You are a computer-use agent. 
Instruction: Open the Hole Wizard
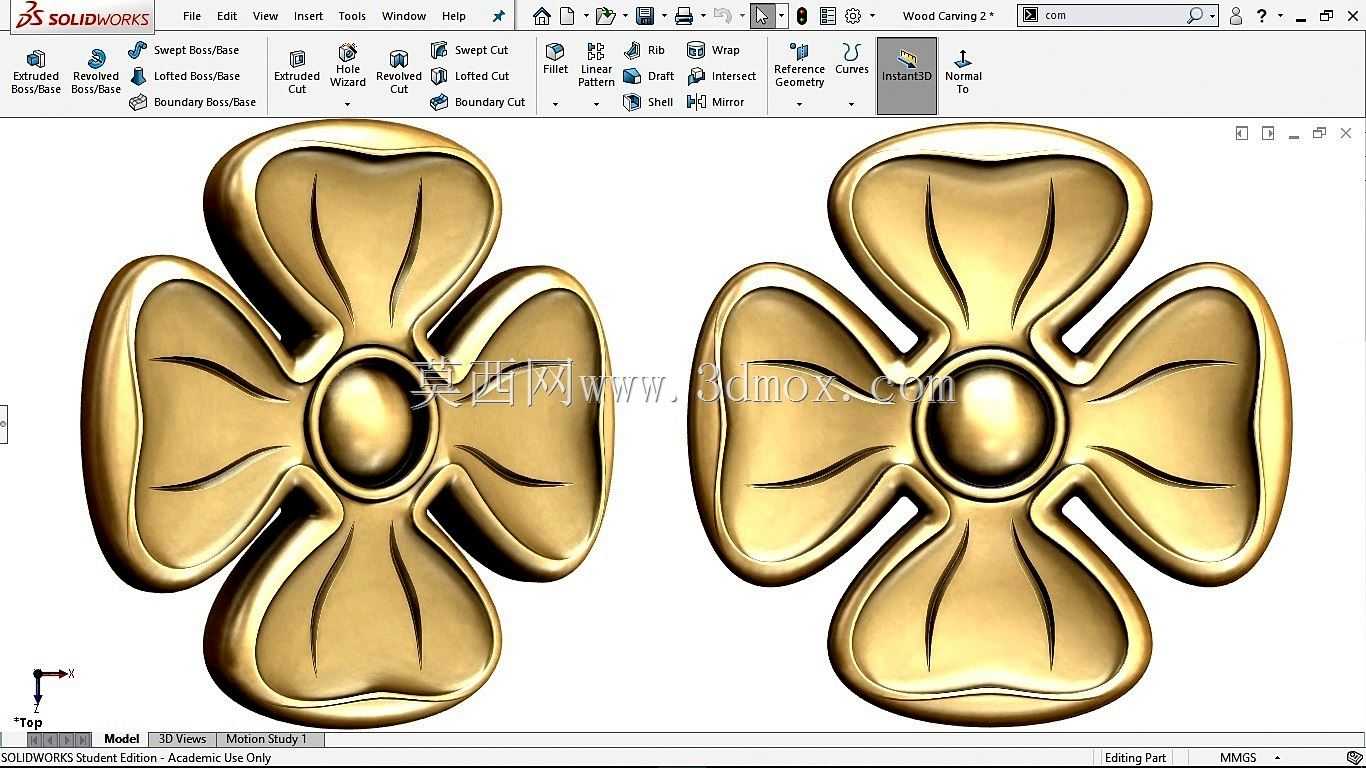348,66
